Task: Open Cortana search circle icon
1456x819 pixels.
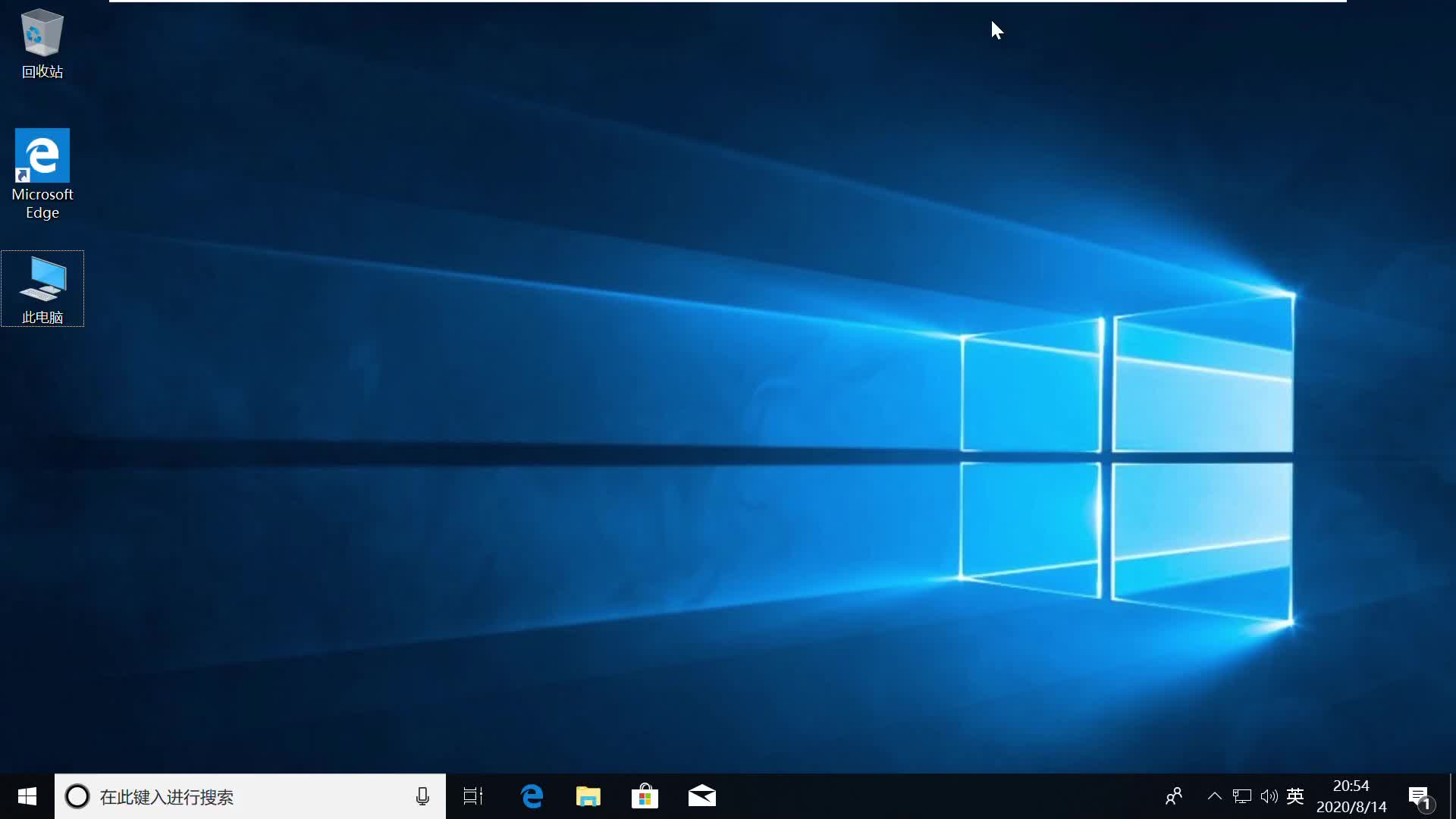Action: (77, 796)
